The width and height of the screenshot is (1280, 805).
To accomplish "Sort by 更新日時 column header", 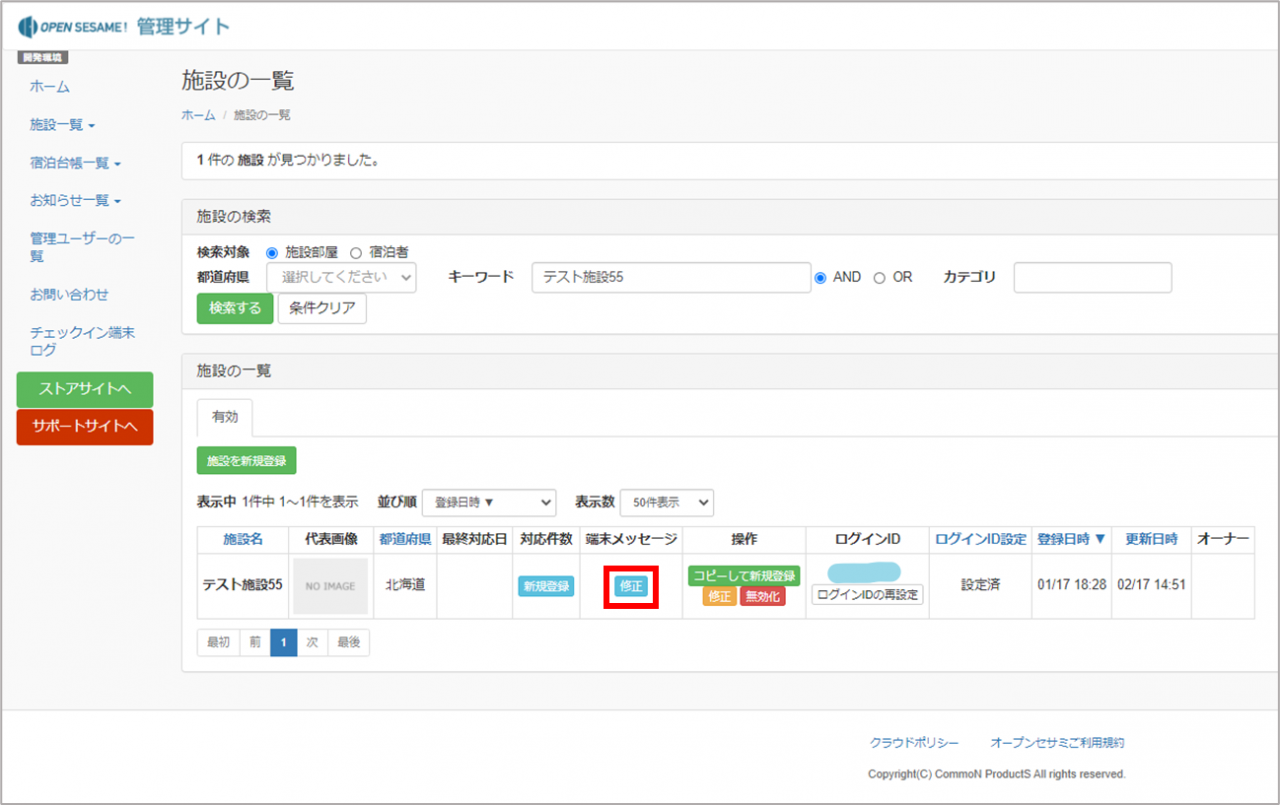I will 1152,539.
